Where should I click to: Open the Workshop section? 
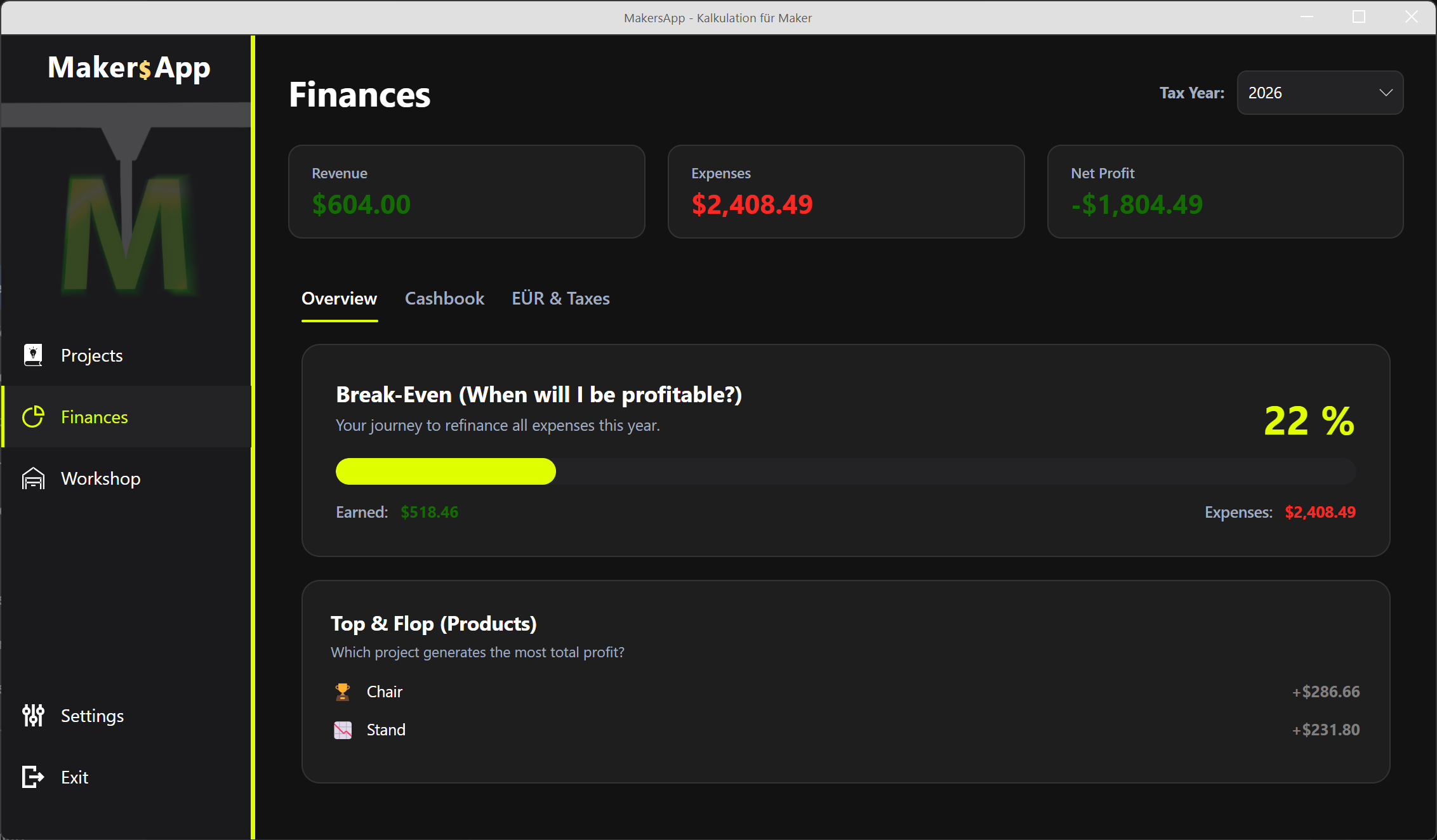[x=100, y=478]
